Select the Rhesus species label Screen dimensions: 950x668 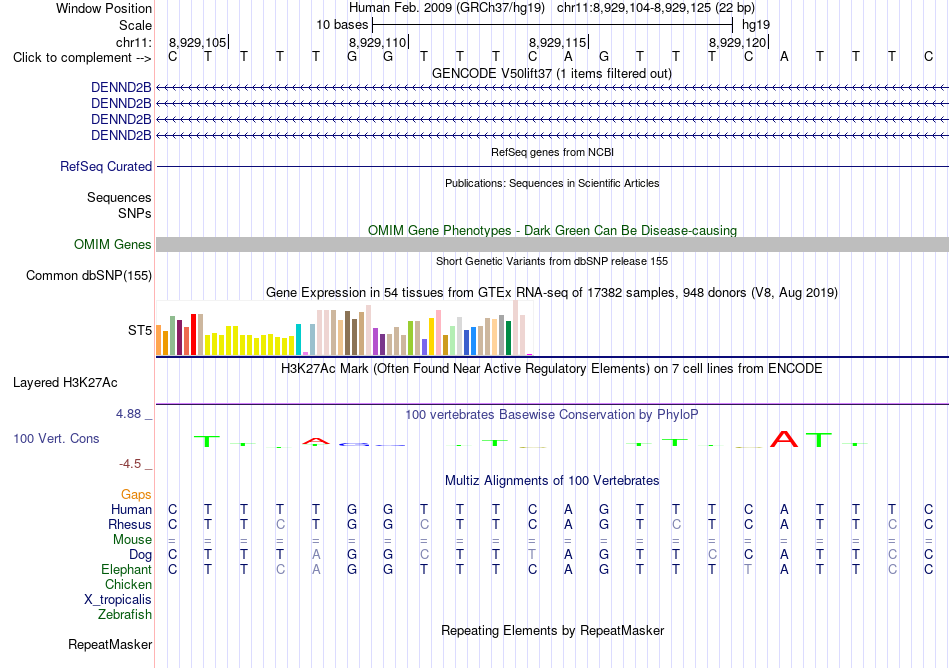pyautogui.click(x=130, y=524)
